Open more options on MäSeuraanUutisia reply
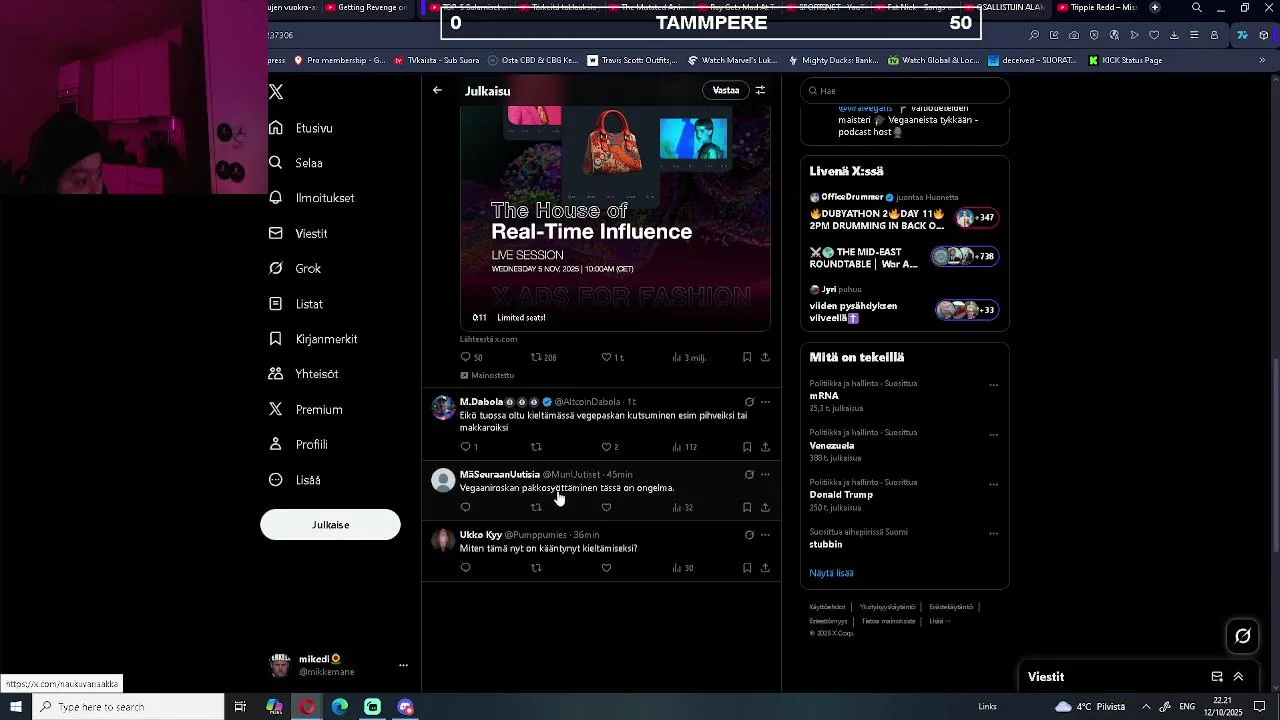Image resolution: width=1280 pixels, height=720 pixels. (x=765, y=475)
